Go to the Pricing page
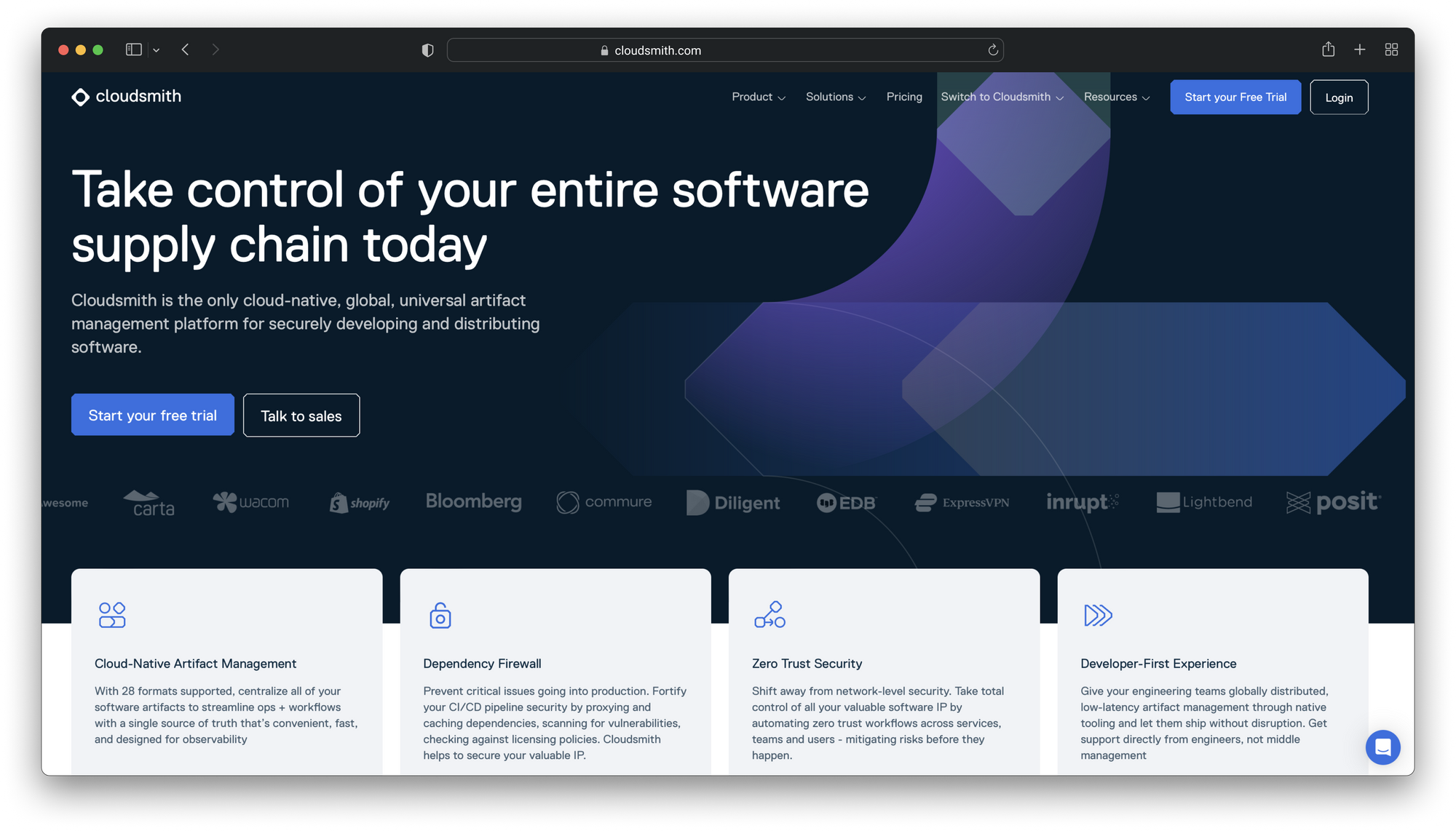This screenshot has width=1456, height=831. click(x=904, y=97)
